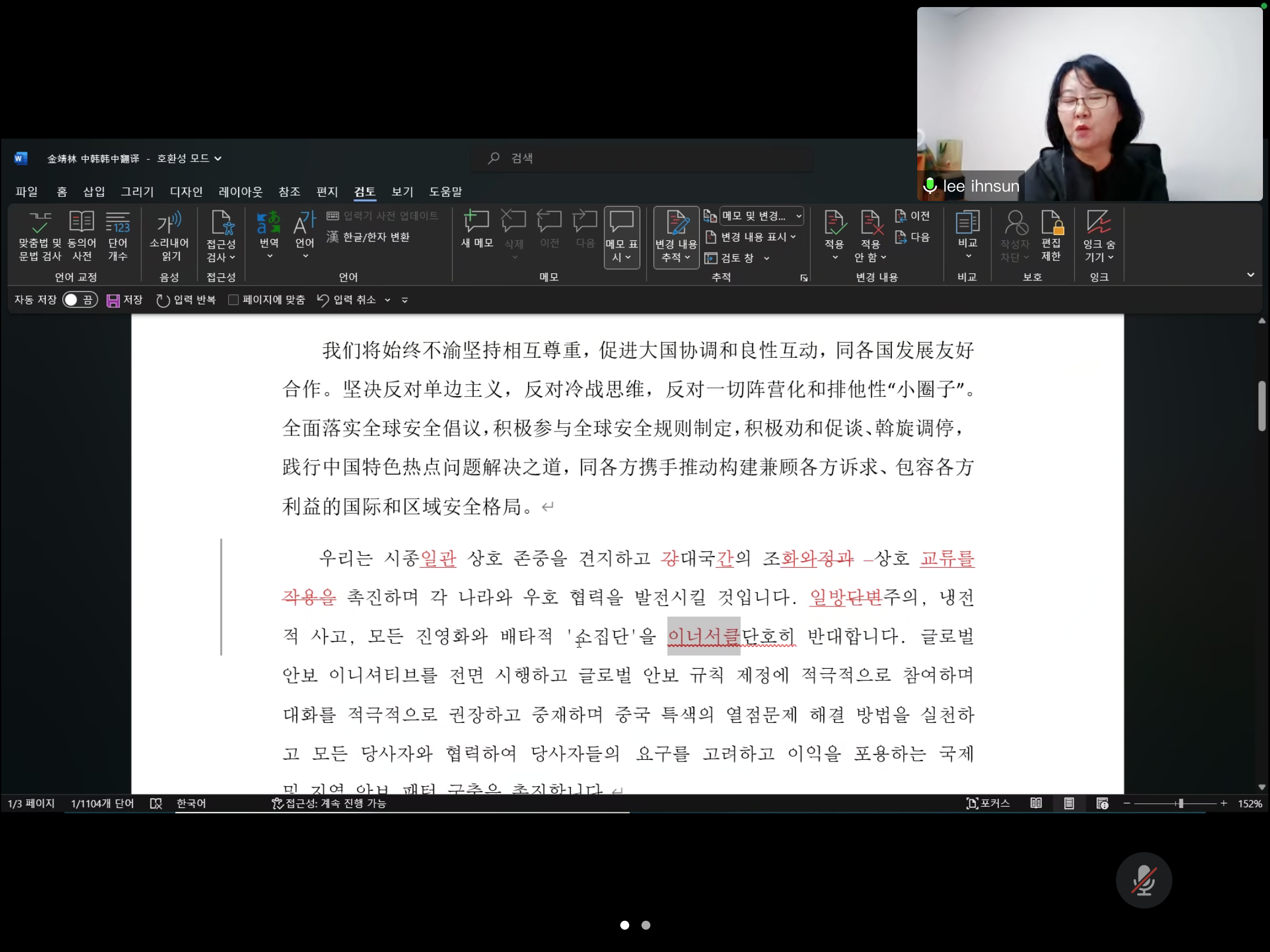The width and height of the screenshot is (1270, 952).
Task: Start Read Aloud (소리내어 읽기)
Action: 169,223
